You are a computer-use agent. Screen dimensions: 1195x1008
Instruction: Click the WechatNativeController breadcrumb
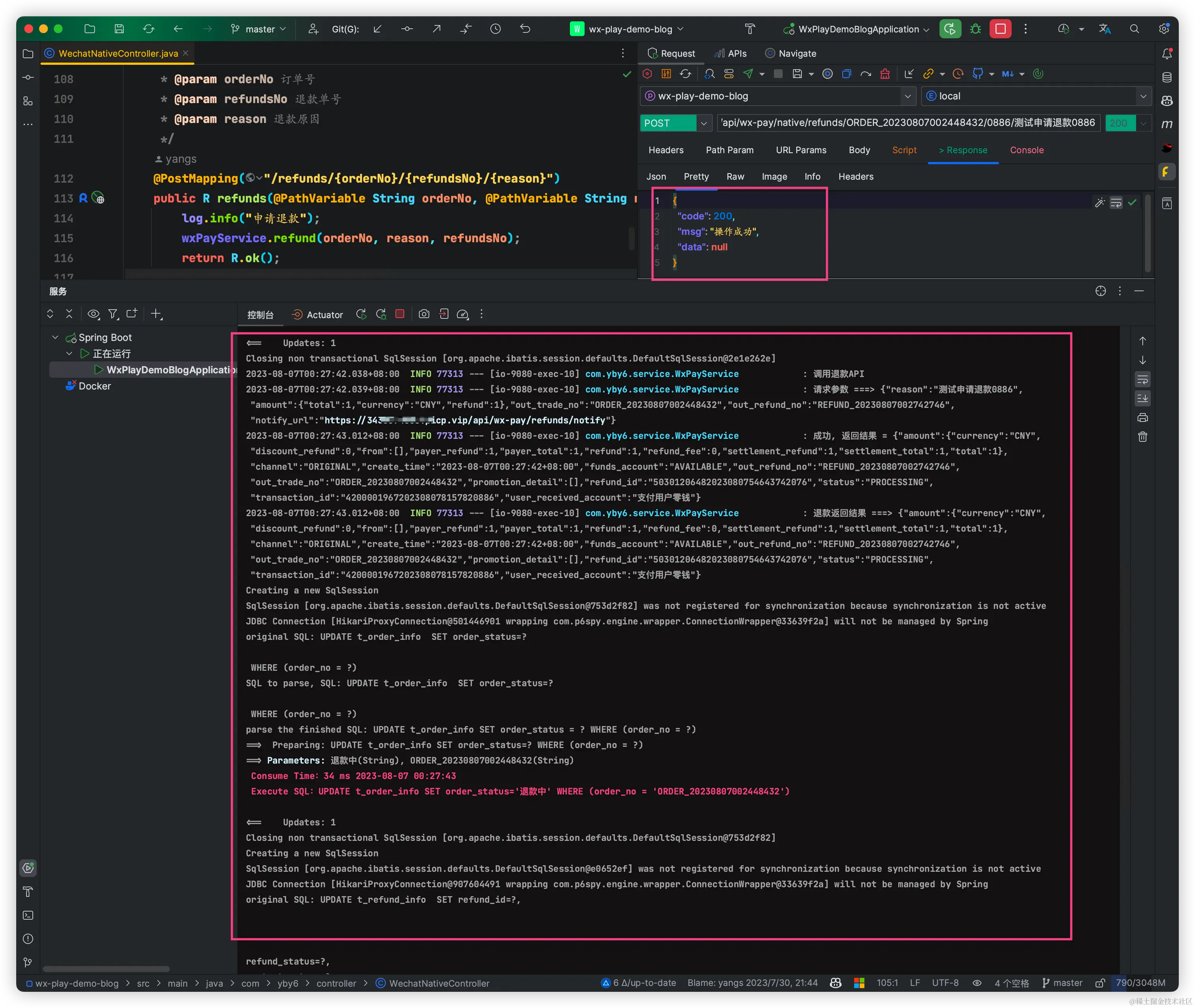point(439,984)
